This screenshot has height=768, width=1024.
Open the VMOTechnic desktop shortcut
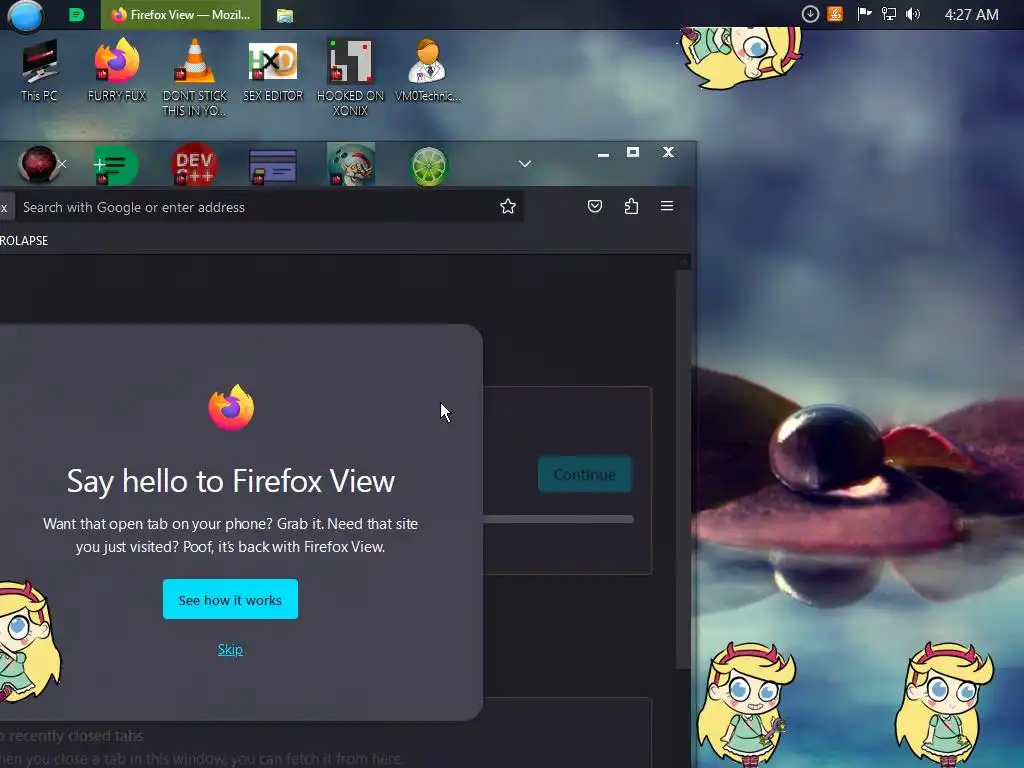428,70
